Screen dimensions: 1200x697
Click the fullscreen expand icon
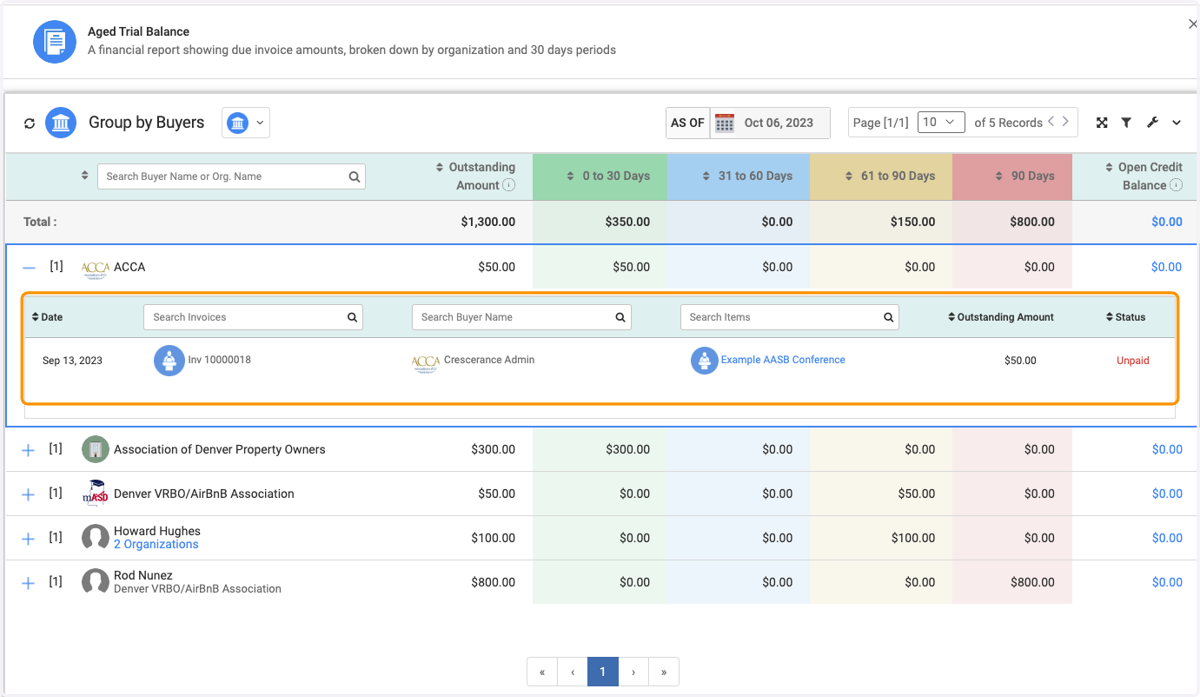(1102, 123)
